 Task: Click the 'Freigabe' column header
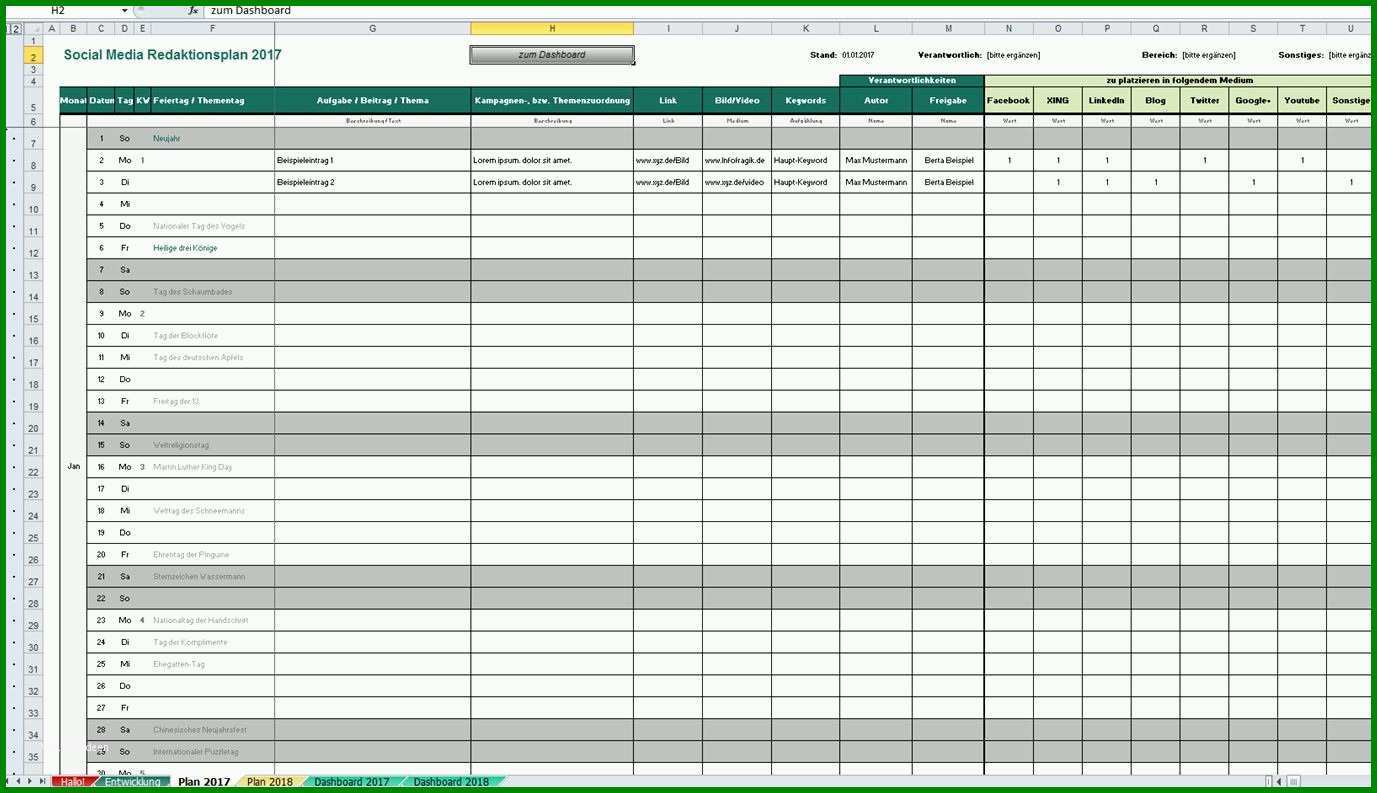click(948, 100)
